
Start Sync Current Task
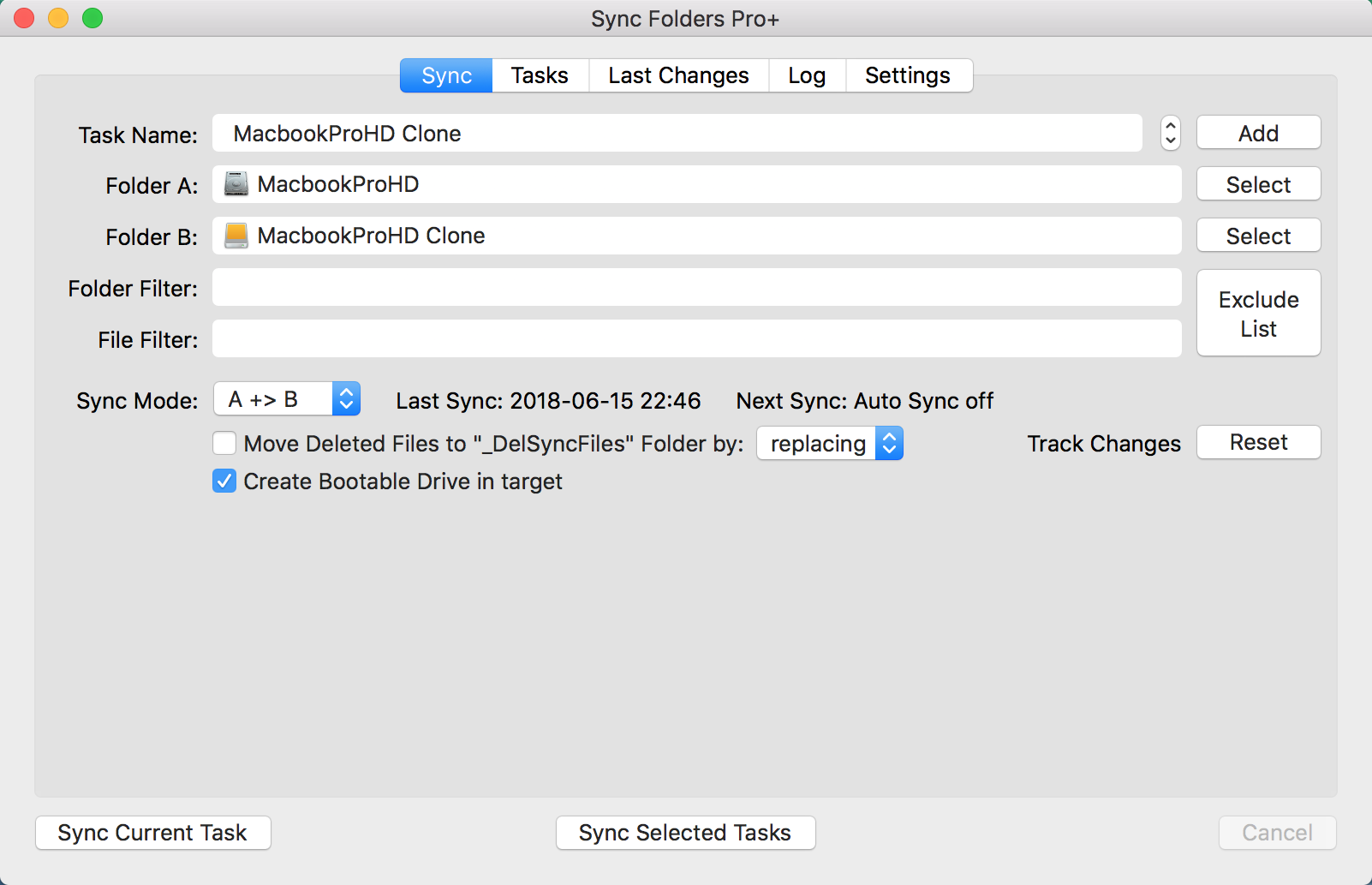pos(152,832)
